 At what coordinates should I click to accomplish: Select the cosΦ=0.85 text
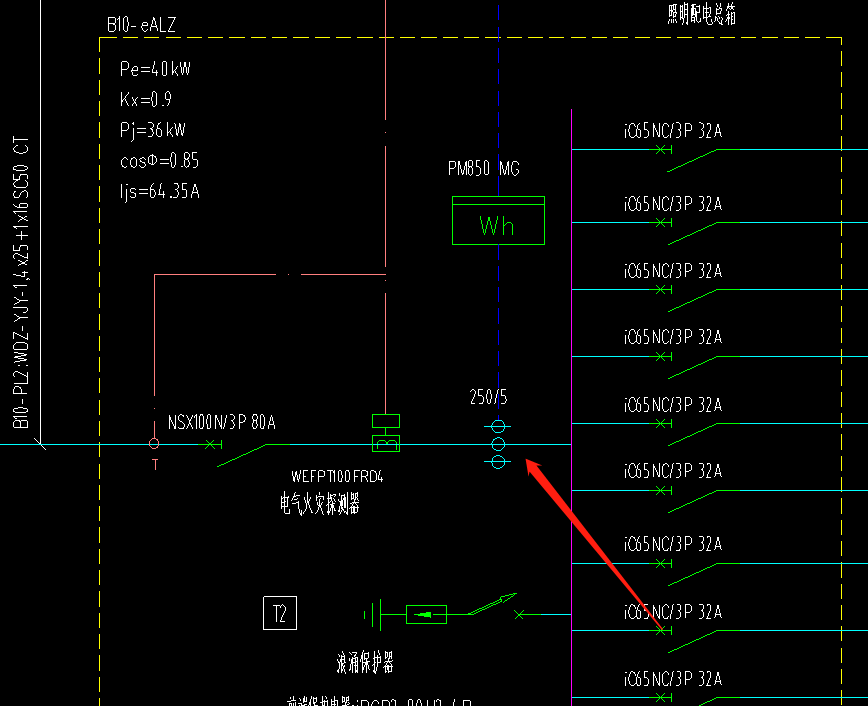(x=159, y=161)
